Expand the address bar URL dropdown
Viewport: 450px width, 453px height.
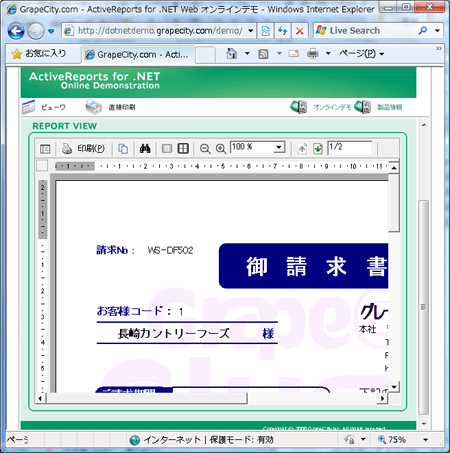[251, 31]
